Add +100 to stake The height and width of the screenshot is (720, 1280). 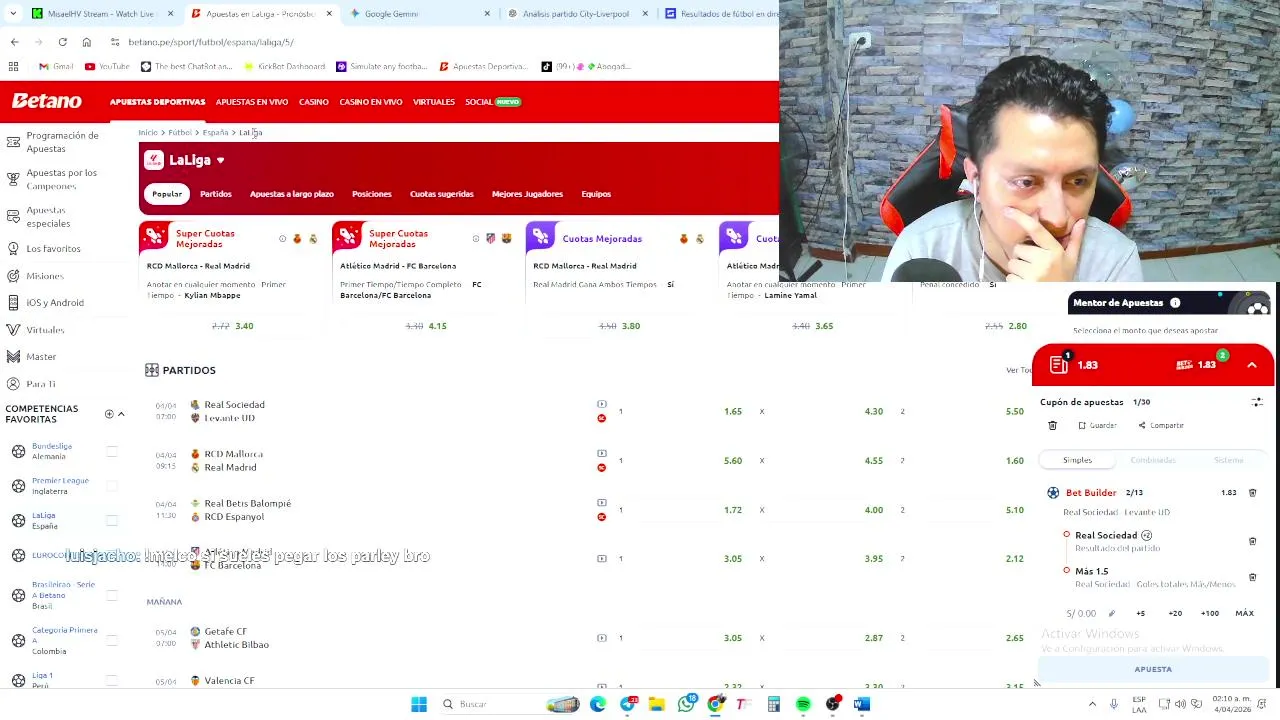pyautogui.click(x=1210, y=614)
